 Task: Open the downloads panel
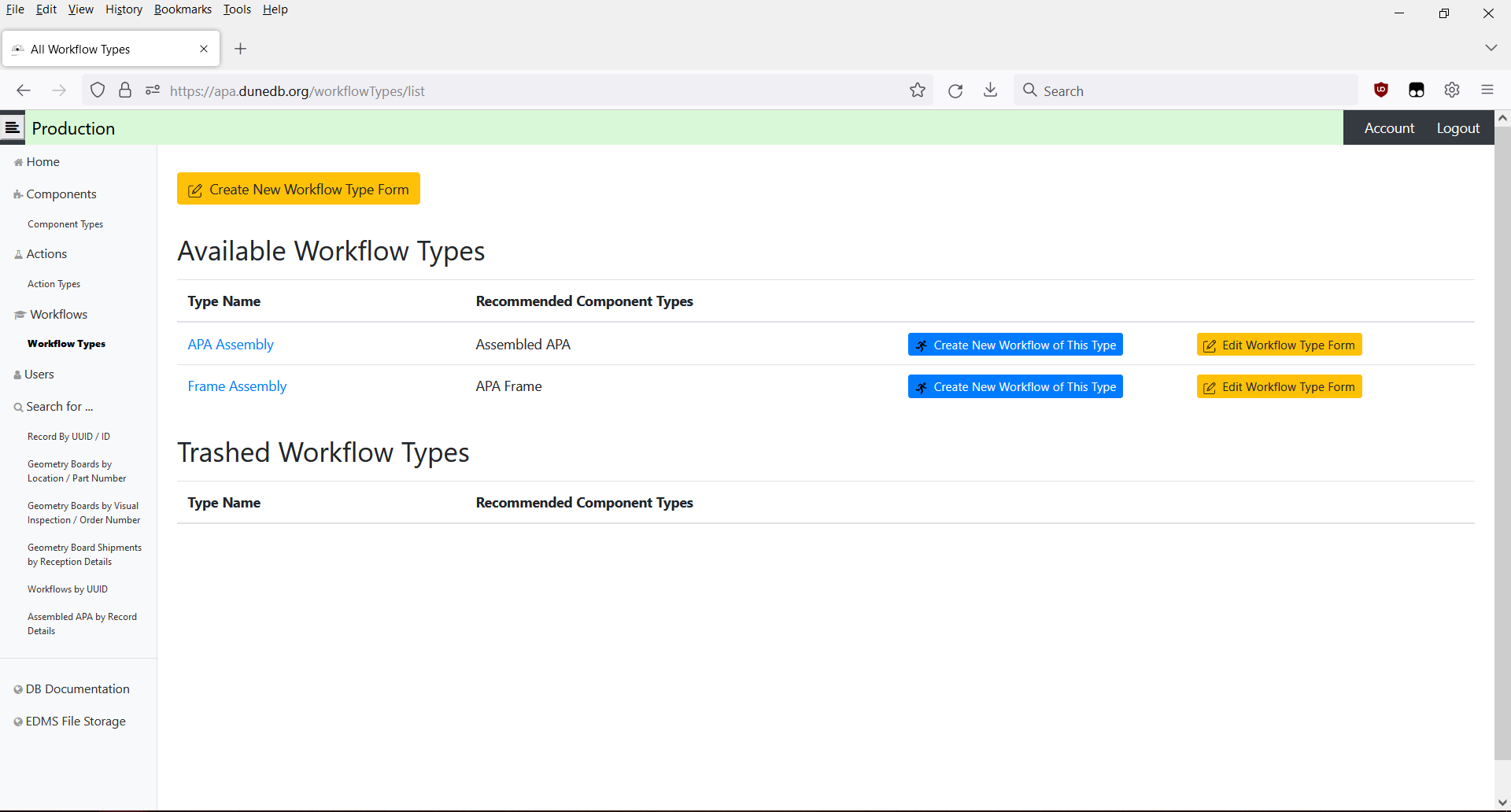tap(991, 90)
